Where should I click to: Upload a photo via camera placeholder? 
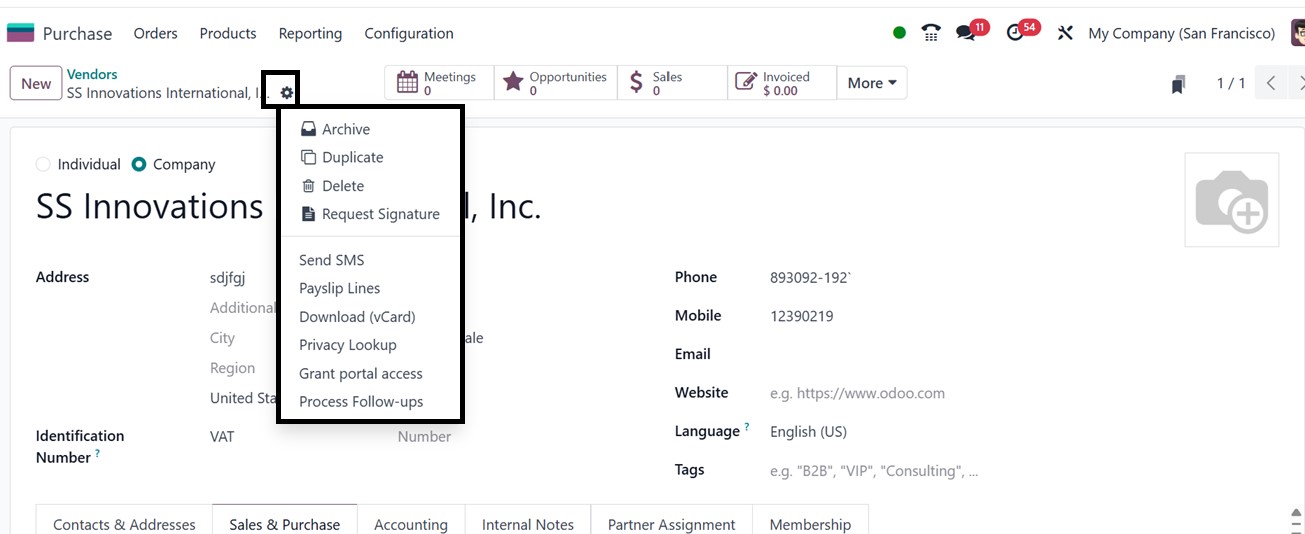[x=1231, y=200]
